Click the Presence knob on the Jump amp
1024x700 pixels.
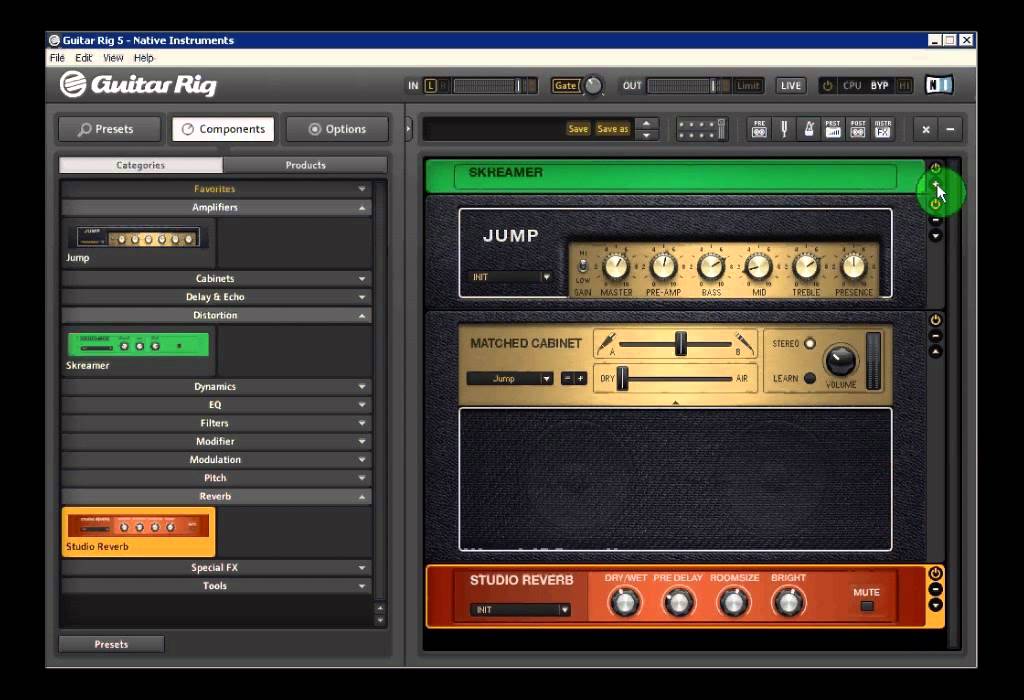[x=854, y=267]
